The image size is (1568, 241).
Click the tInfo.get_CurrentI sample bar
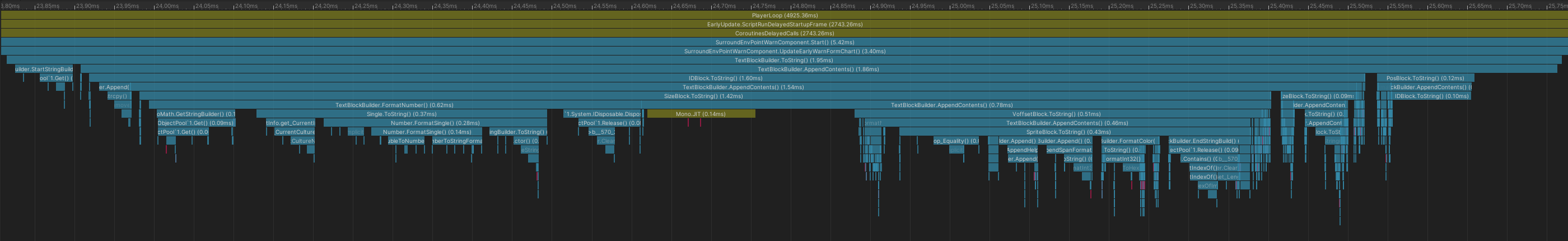290,123
